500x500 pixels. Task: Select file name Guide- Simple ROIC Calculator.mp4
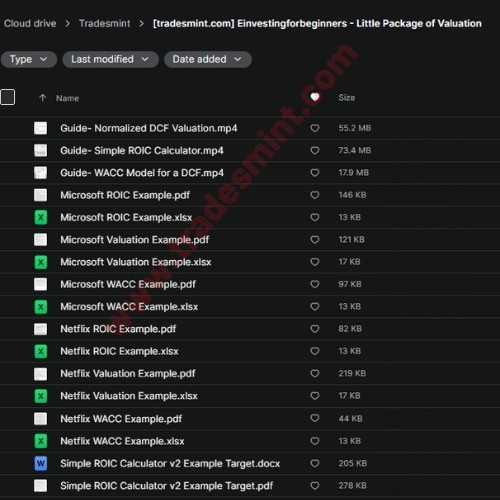click(142, 151)
